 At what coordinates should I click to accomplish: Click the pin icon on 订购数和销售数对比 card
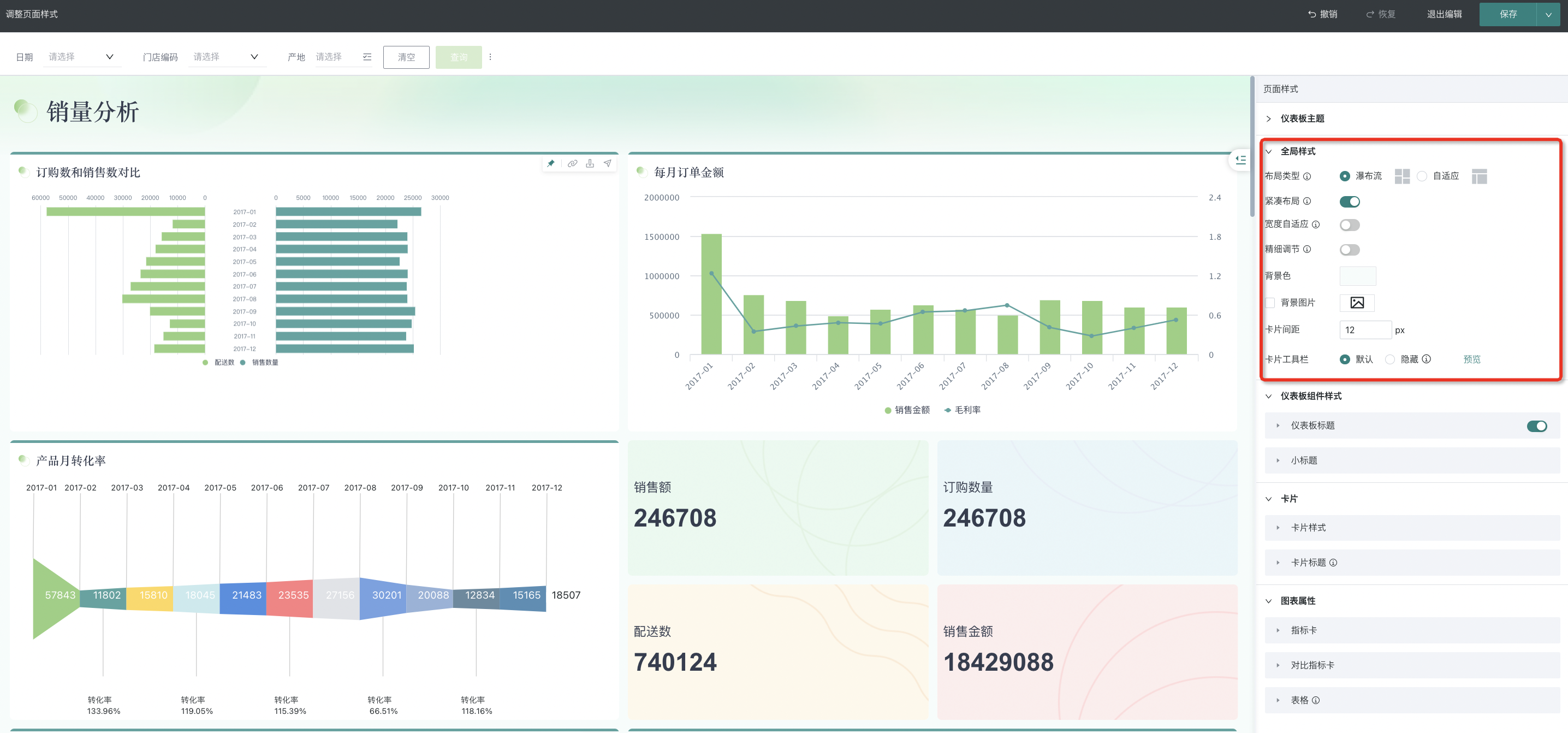tap(551, 164)
